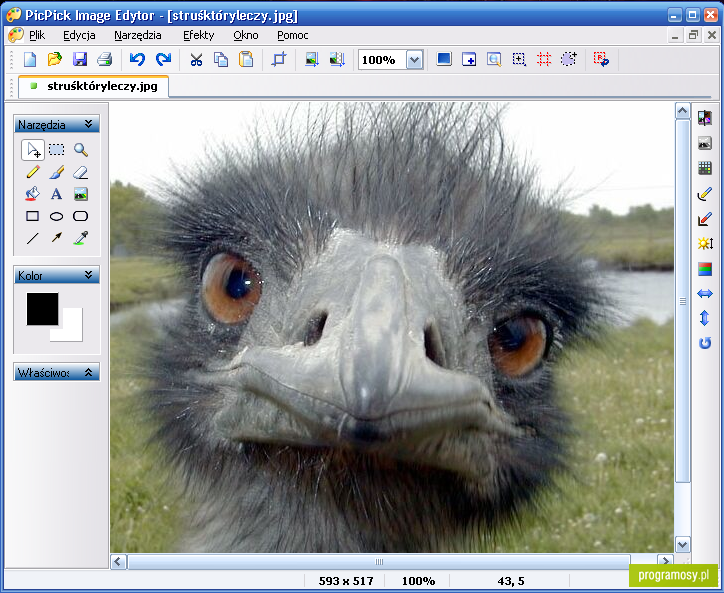Click vertical scrollbar up arrow
This screenshot has width=724, height=593.
coord(682,111)
